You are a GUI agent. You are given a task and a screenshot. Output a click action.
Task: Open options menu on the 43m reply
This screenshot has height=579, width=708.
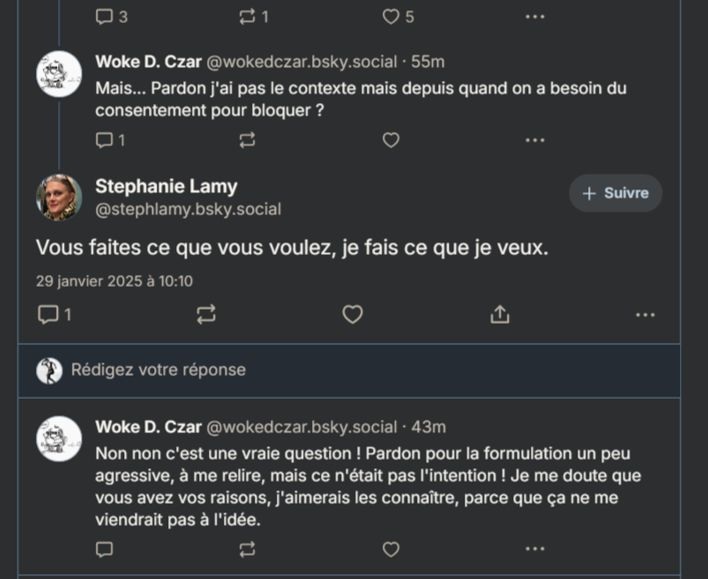(535, 548)
